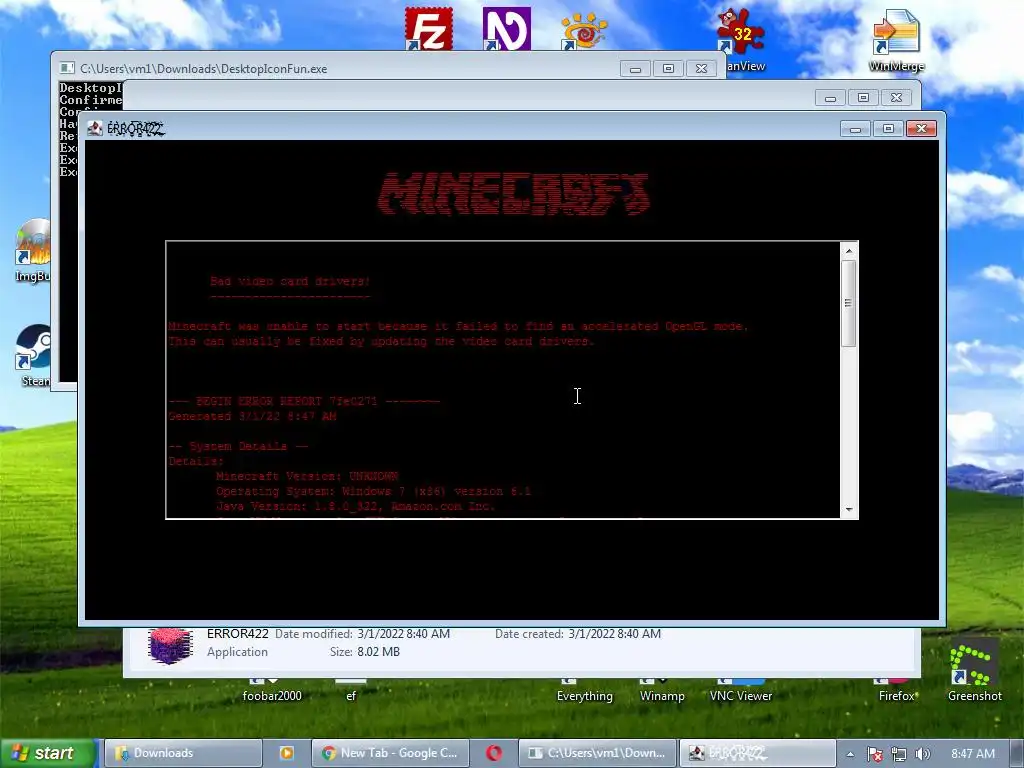The height and width of the screenshot is (768, 1024).
Task: Minimize the DesktopIconFun.exe console window
Action: pos(635,69)
